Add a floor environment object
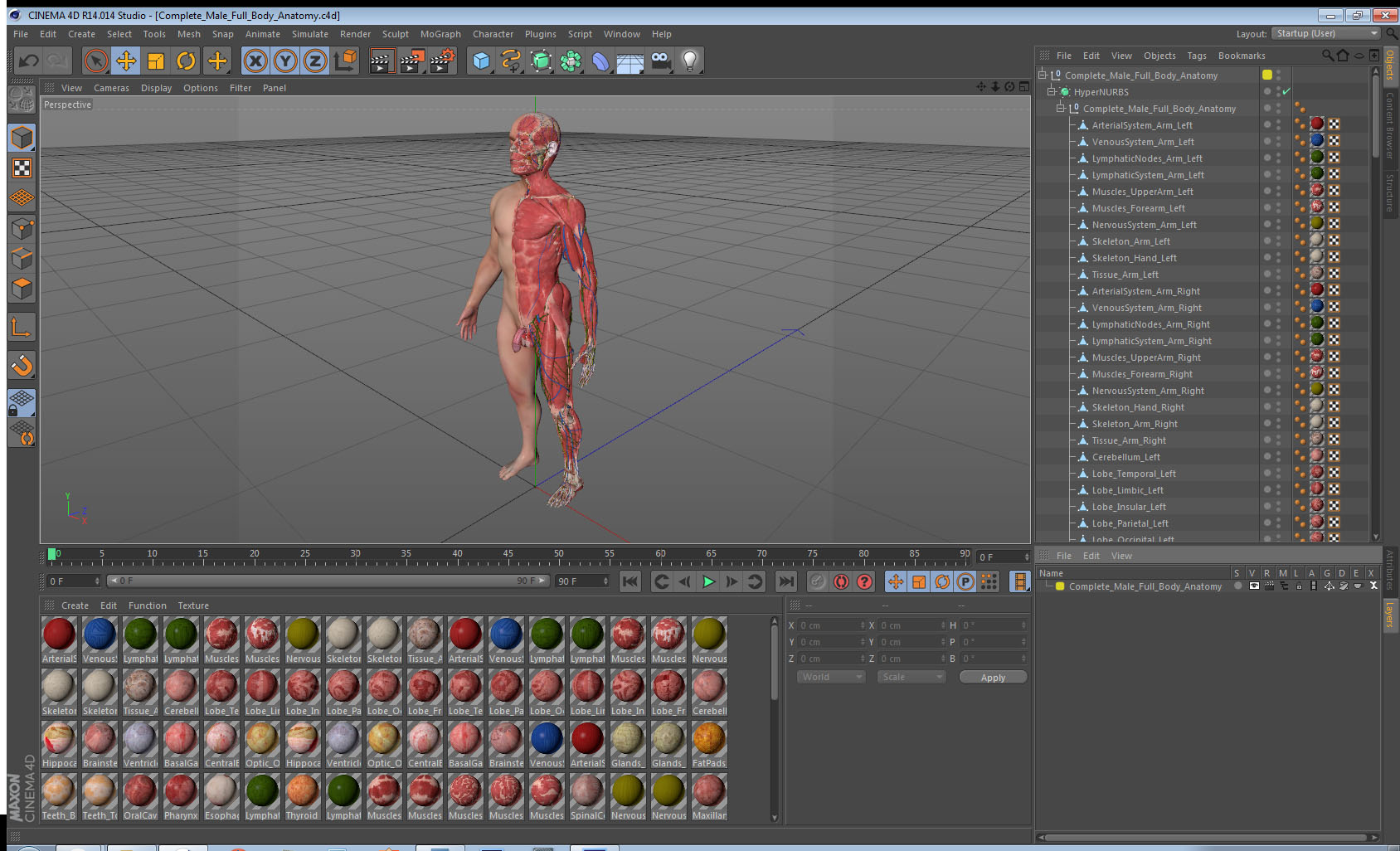The width and height of the screenshot is (1400, 851). pyautogui.click(x=630, y=61)
